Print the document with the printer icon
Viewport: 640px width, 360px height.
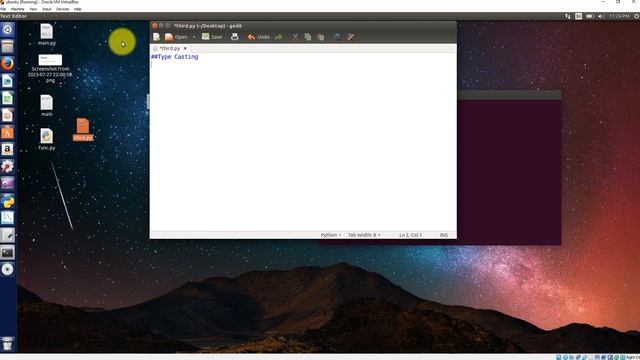coord(235,37)
